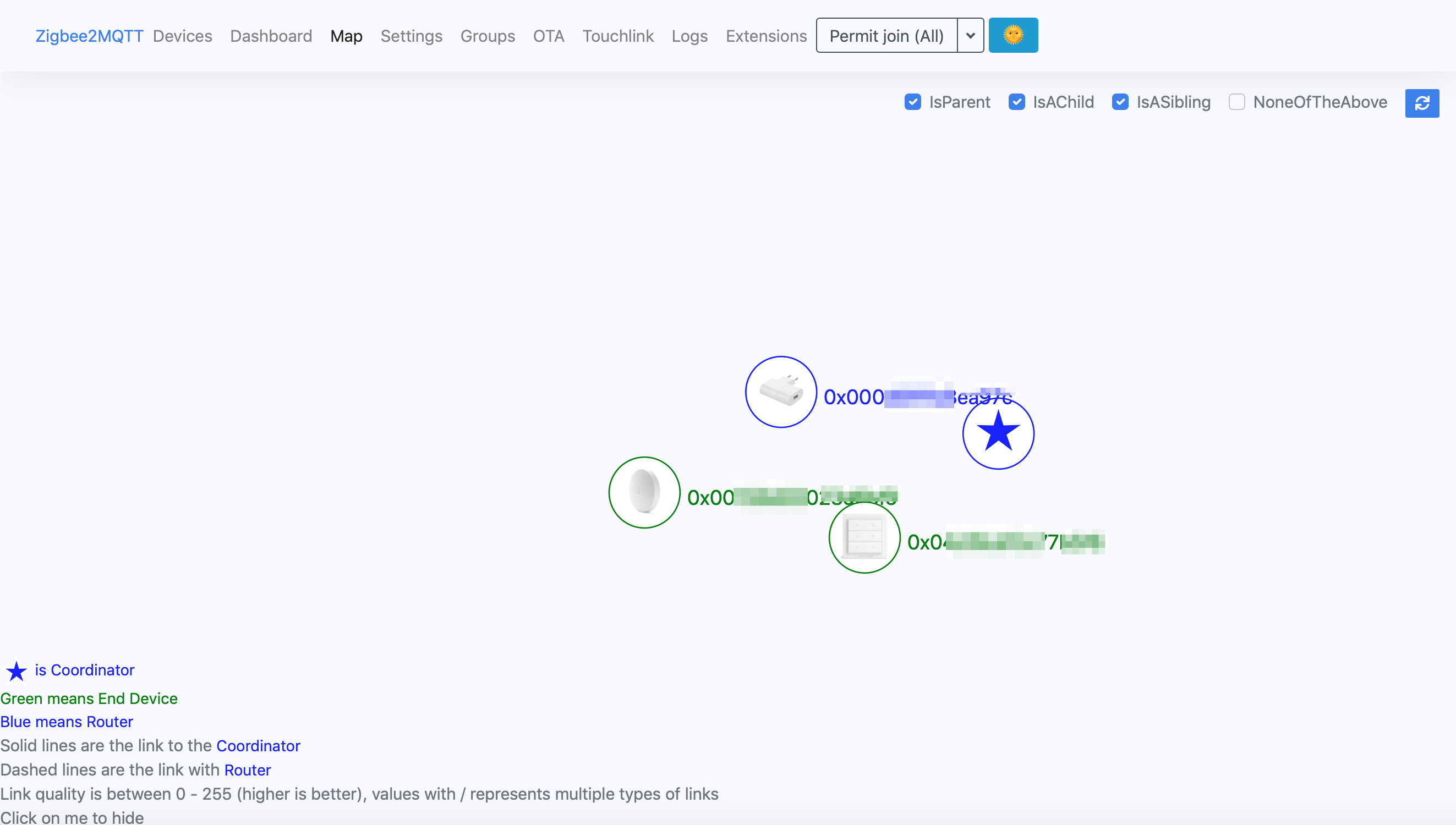Click the Zigbee2MQTT logo
1456x825 pixels.
[89, 35]
